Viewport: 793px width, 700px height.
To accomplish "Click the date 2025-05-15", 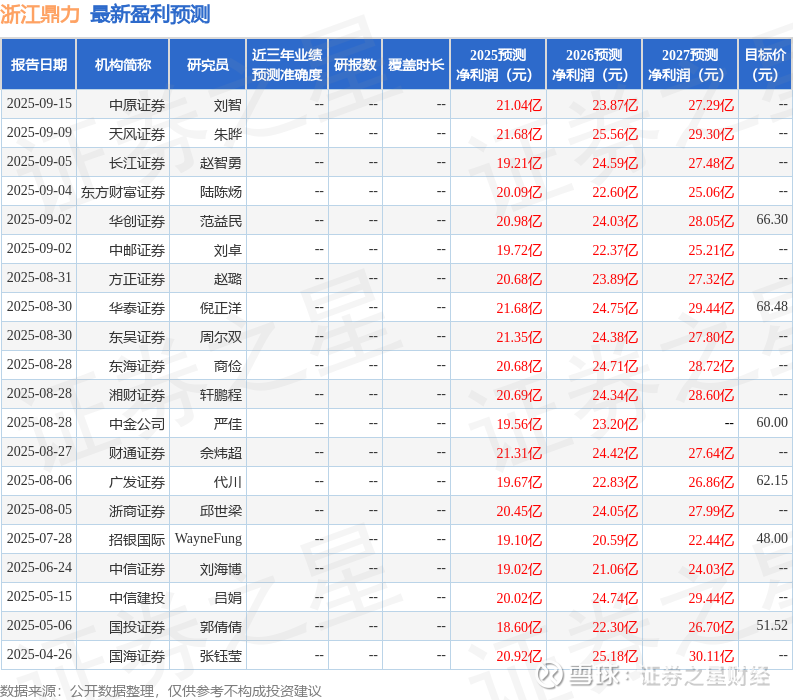I will (39, 597).
